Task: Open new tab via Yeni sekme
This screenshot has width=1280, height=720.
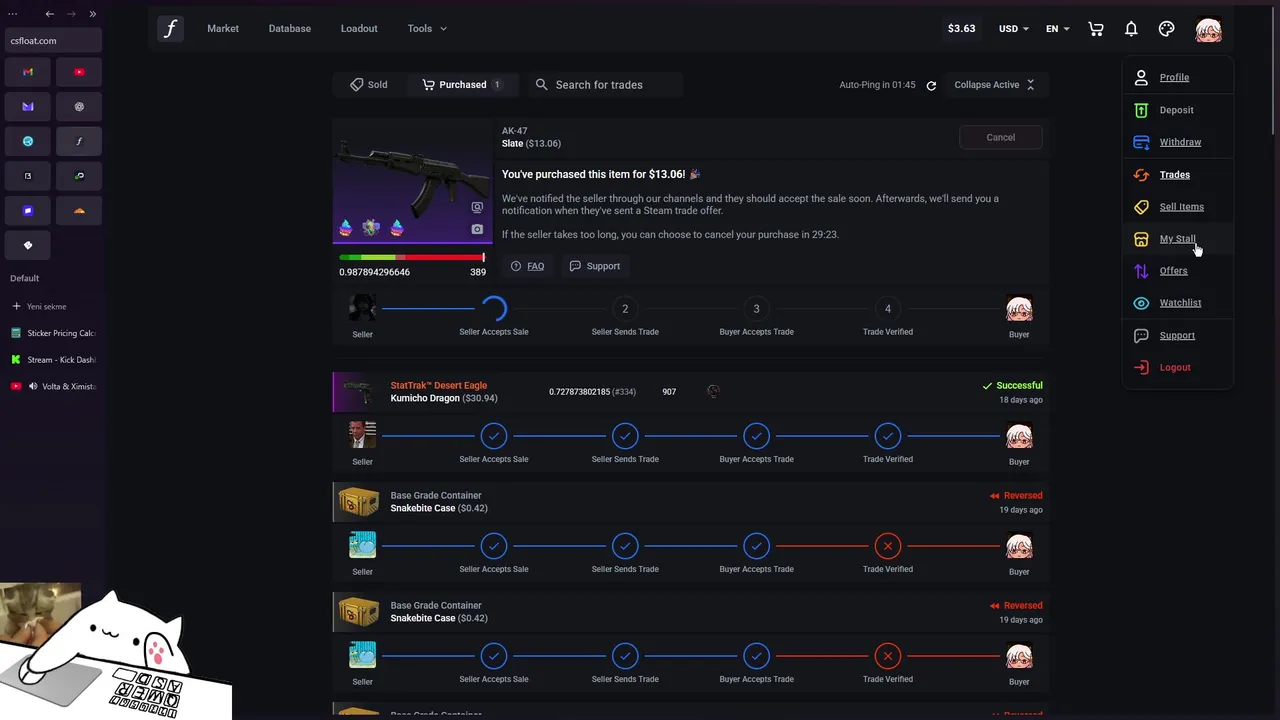Action: coord(53,307)
